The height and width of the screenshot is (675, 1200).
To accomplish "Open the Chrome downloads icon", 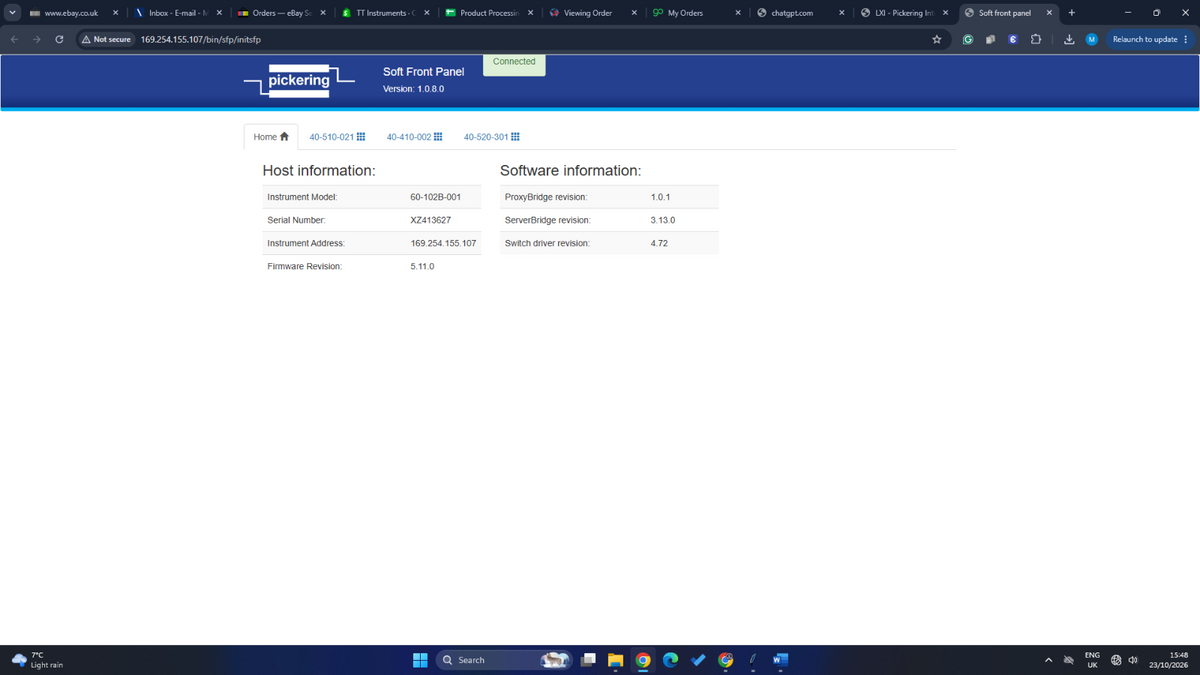I will click(1068, 39).
